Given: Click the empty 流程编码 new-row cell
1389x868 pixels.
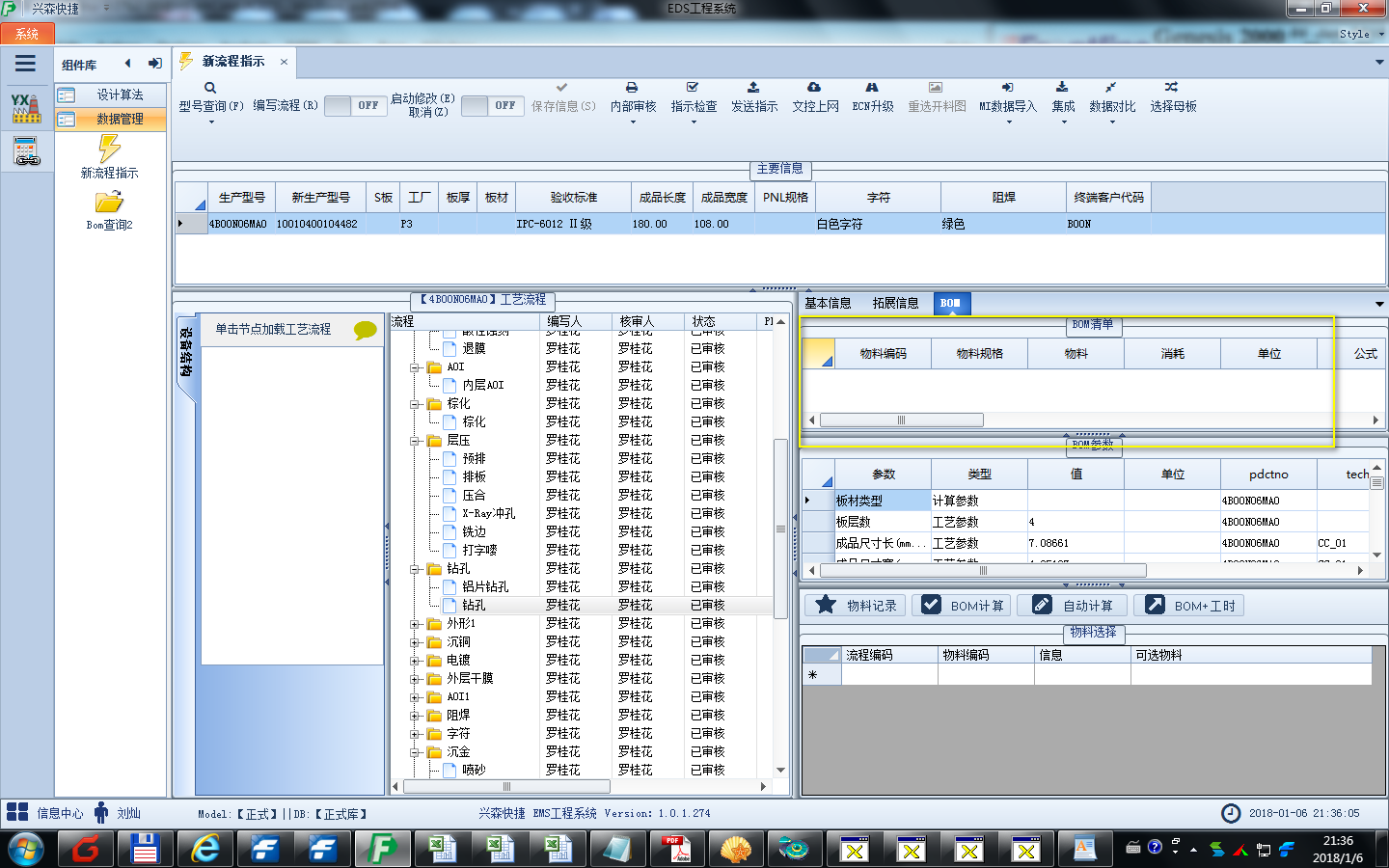Looking at the screenshot, I should (889, 675).
